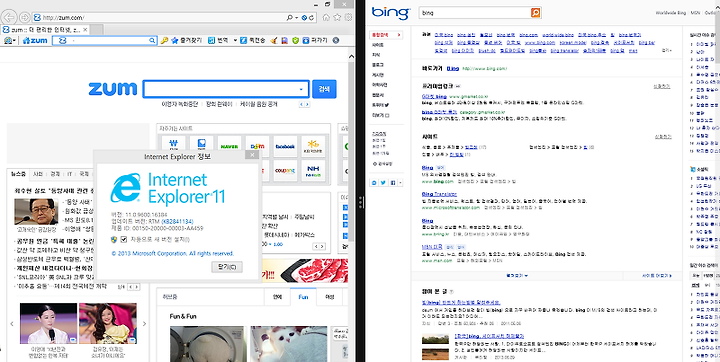Show next trending keywords under zum search box
This screenshot has width=720, height=362.
[x=307, y=105]
